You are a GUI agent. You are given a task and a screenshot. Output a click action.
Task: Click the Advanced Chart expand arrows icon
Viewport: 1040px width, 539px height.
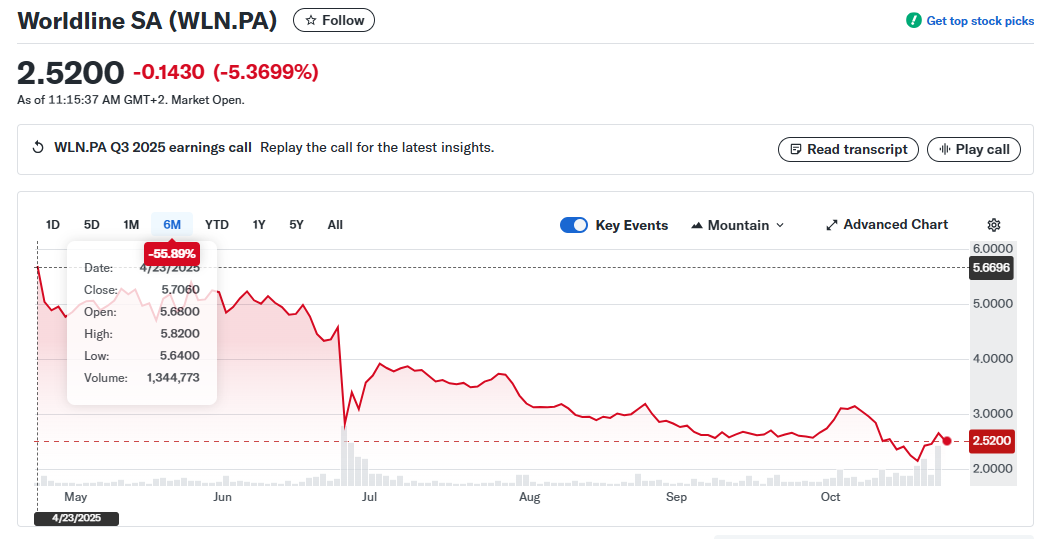tap(831, 225)
